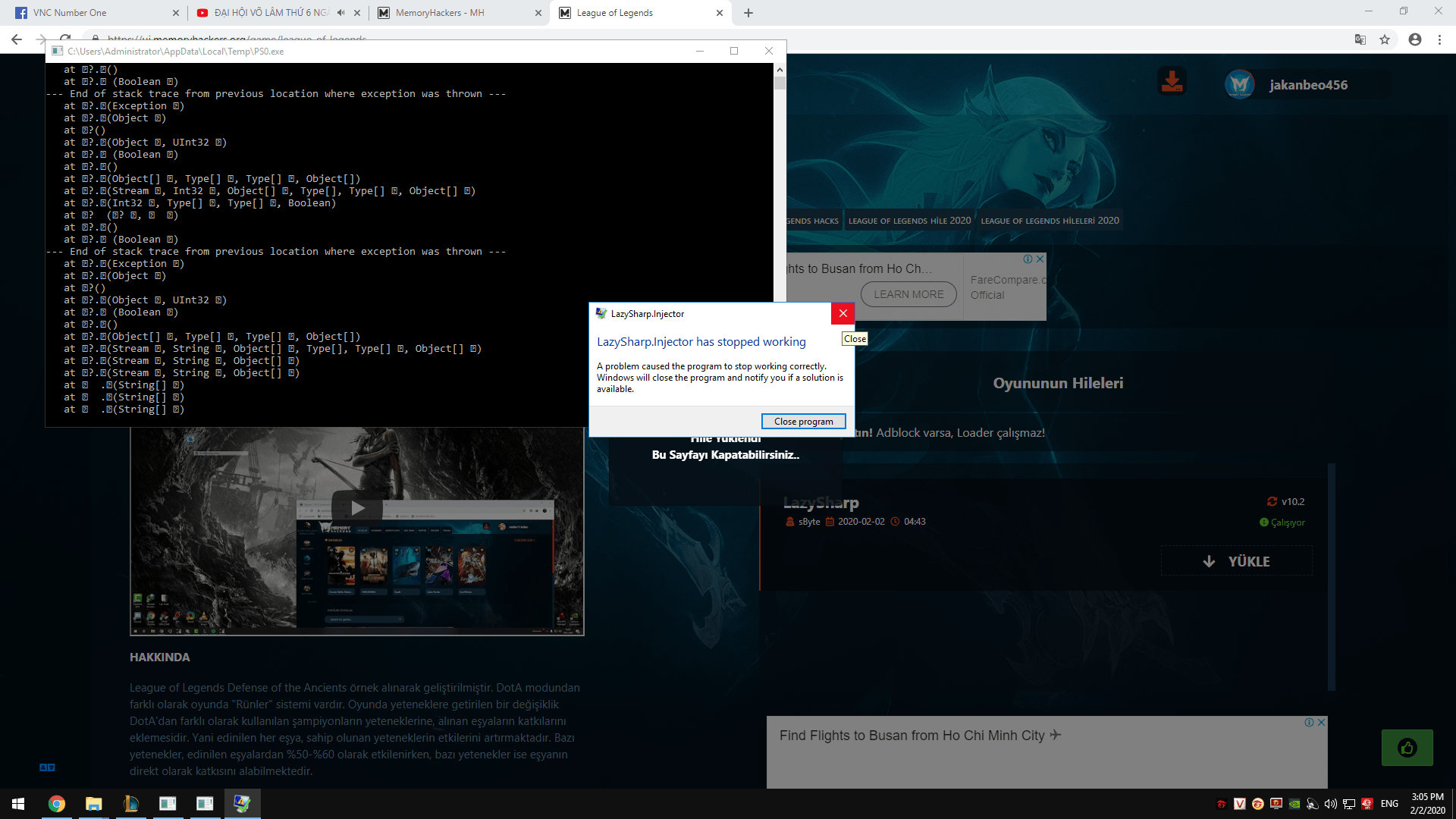Click the YÜKLE download button
The image size is (1456, 819).
pos(1236,561)
